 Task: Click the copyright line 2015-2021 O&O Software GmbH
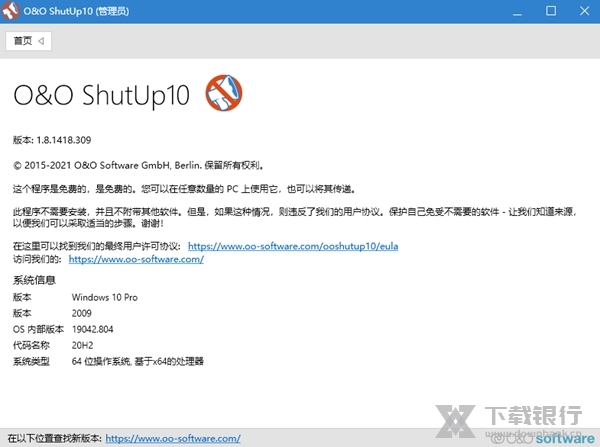click(x=139, y=165)
